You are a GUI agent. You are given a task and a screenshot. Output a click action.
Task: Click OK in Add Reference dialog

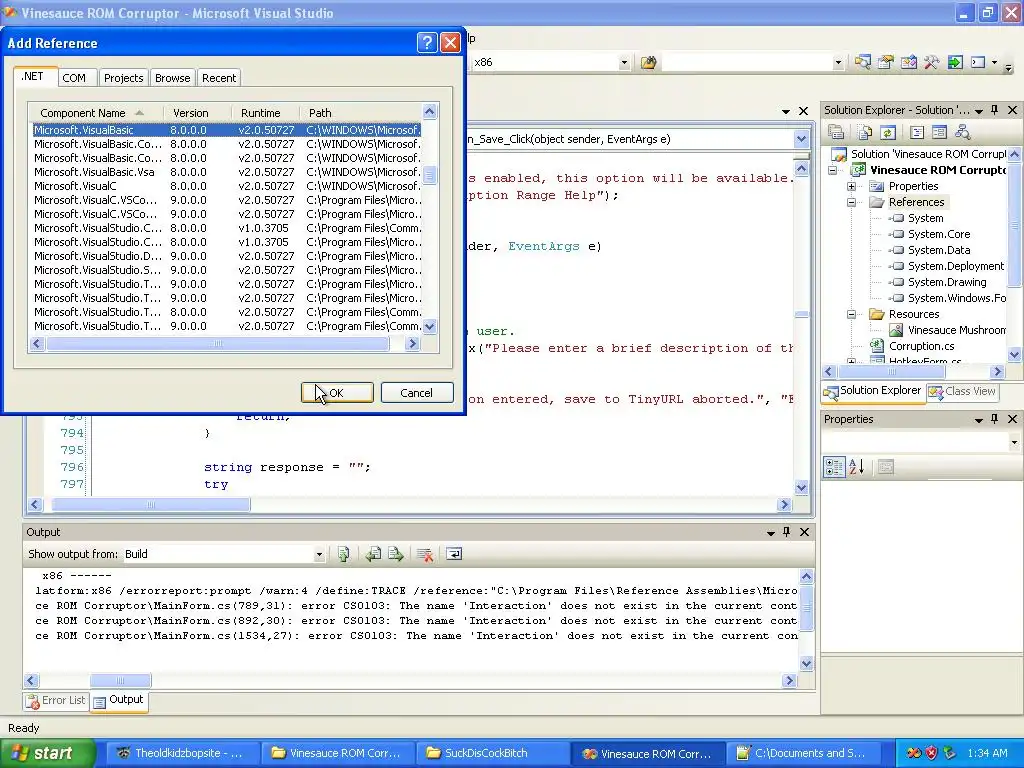[337, 393]
